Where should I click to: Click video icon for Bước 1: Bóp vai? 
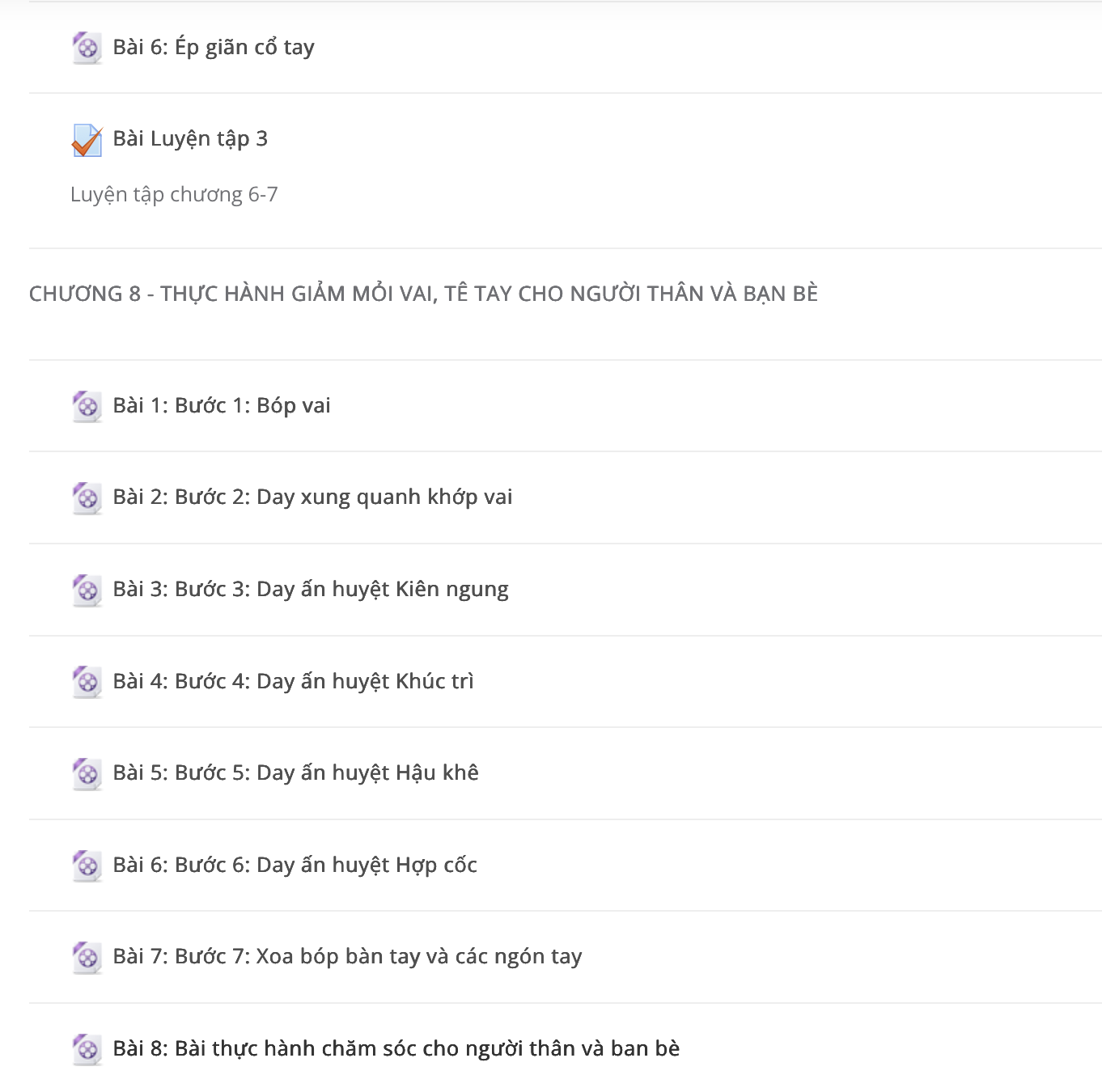(x=87, y=406)
